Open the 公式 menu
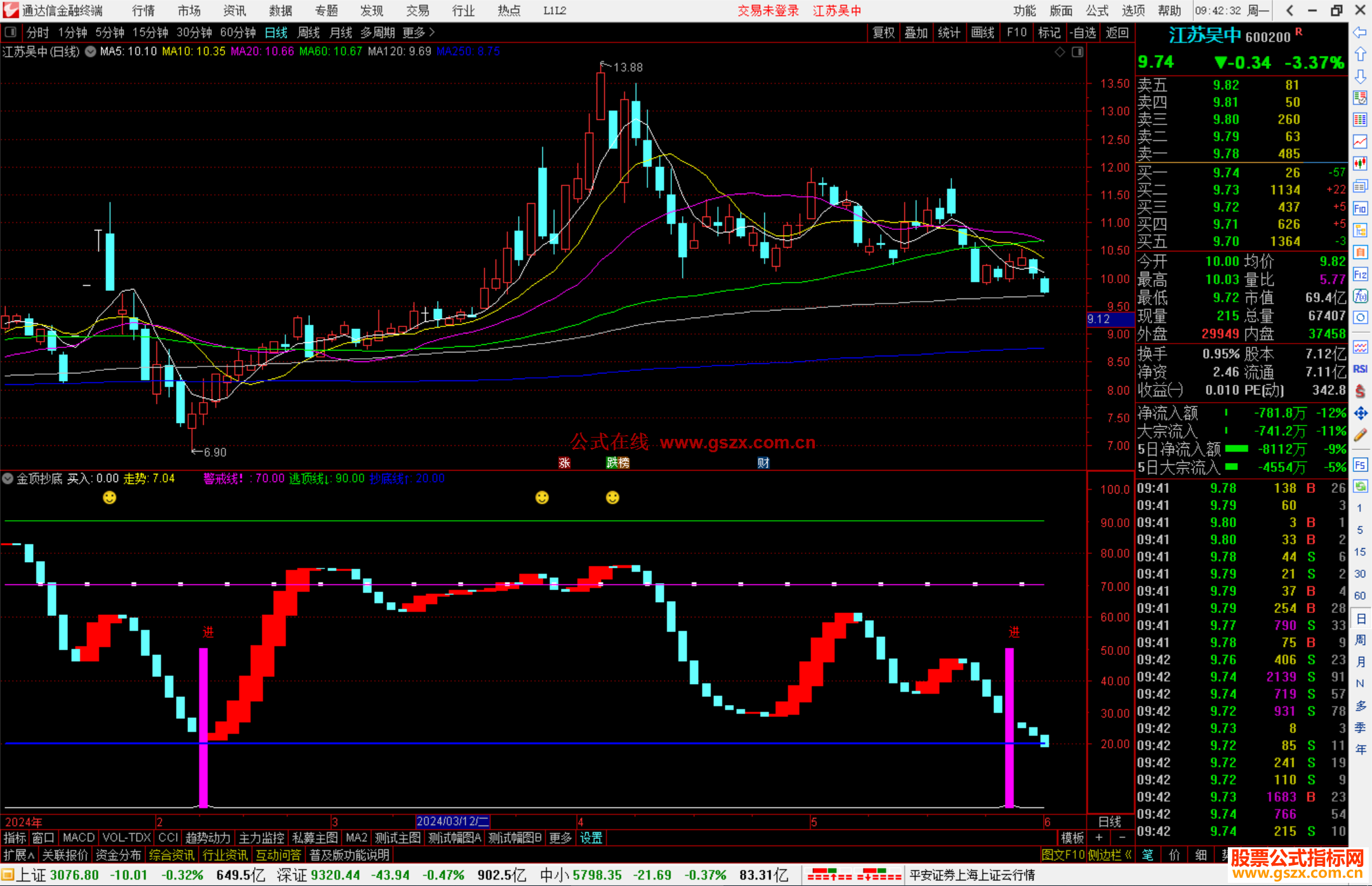This screenshot has width=1372, height=886. [1096, 11]
